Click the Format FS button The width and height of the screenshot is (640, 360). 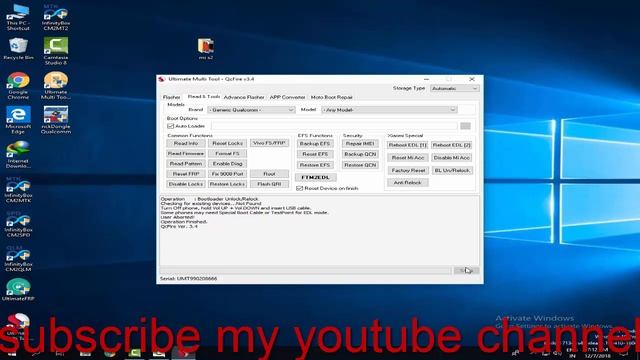(x=227, y=153)
